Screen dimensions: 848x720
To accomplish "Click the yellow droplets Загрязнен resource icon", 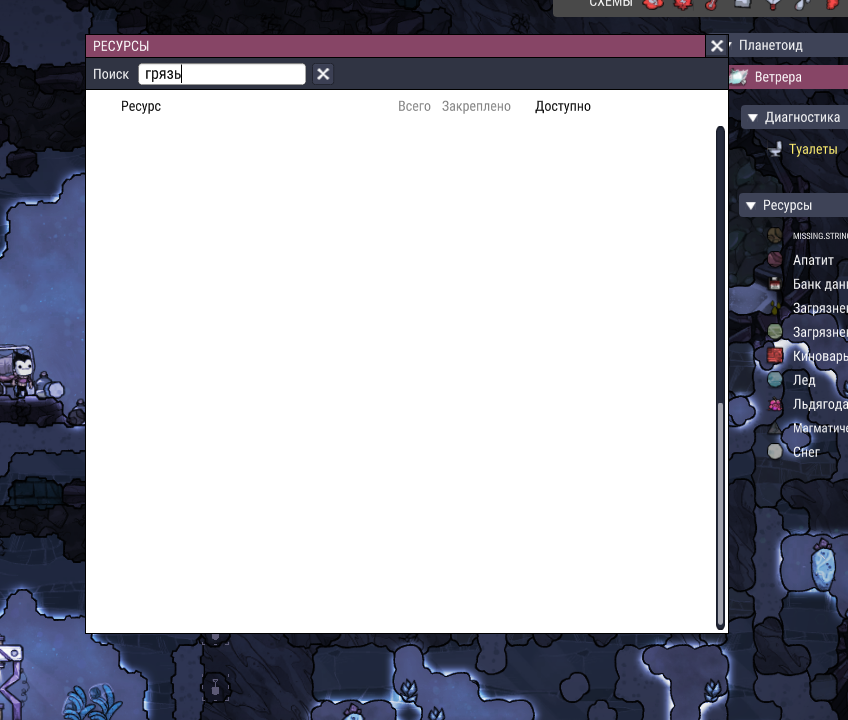I will point(775,308).
